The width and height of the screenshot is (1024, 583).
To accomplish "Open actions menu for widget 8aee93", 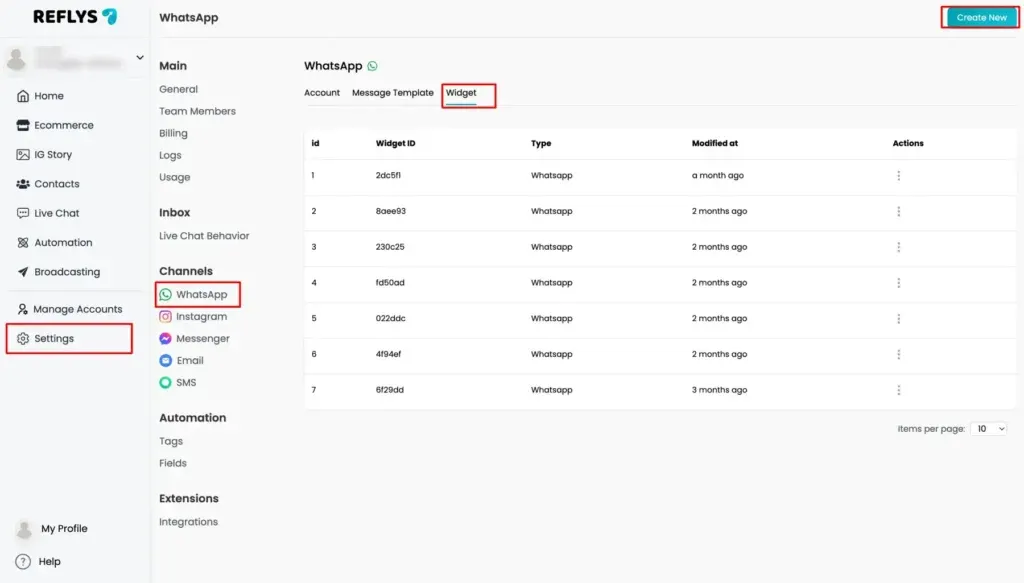I will 899,212.
